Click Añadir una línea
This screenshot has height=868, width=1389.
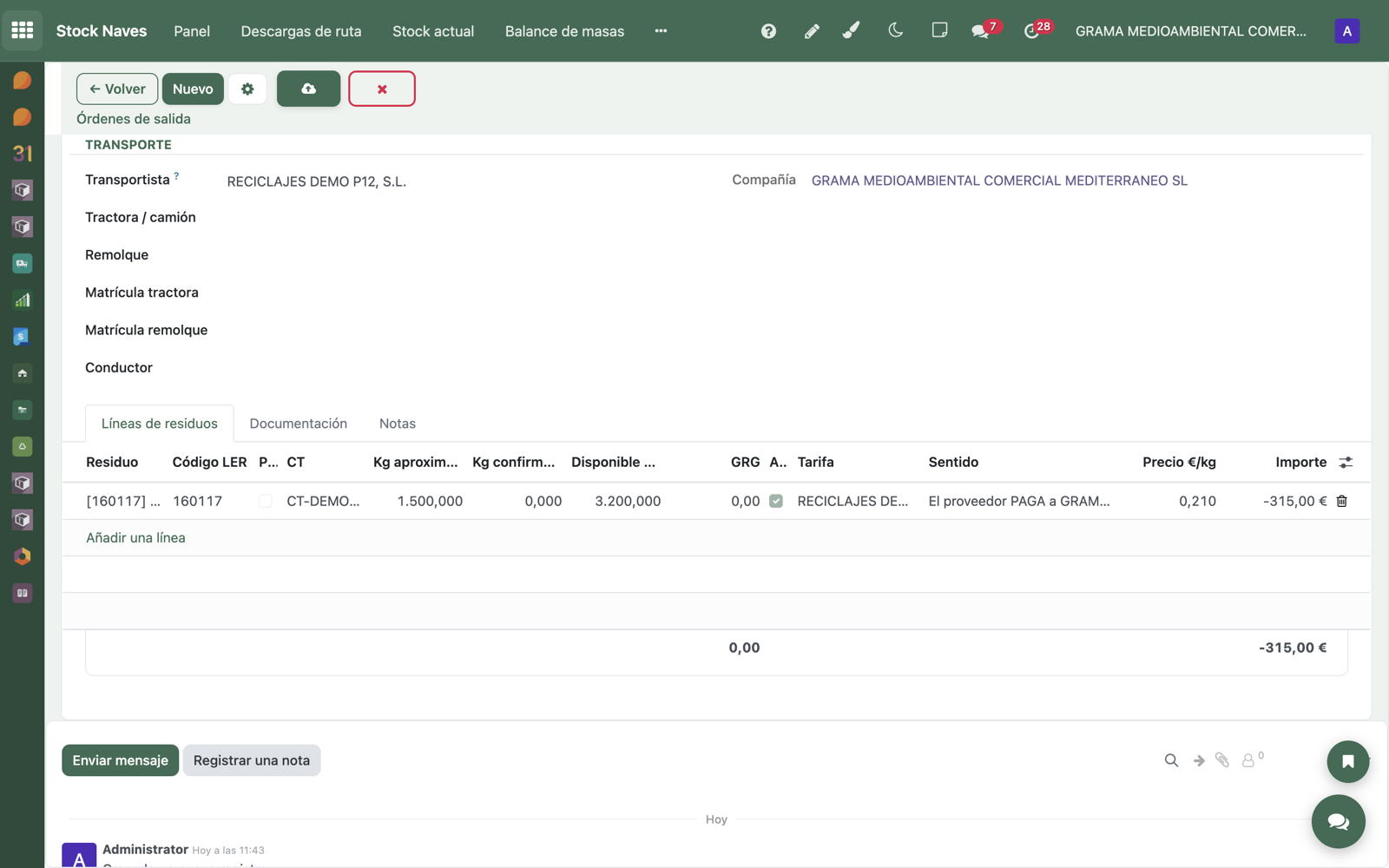[x=135, y=538]
